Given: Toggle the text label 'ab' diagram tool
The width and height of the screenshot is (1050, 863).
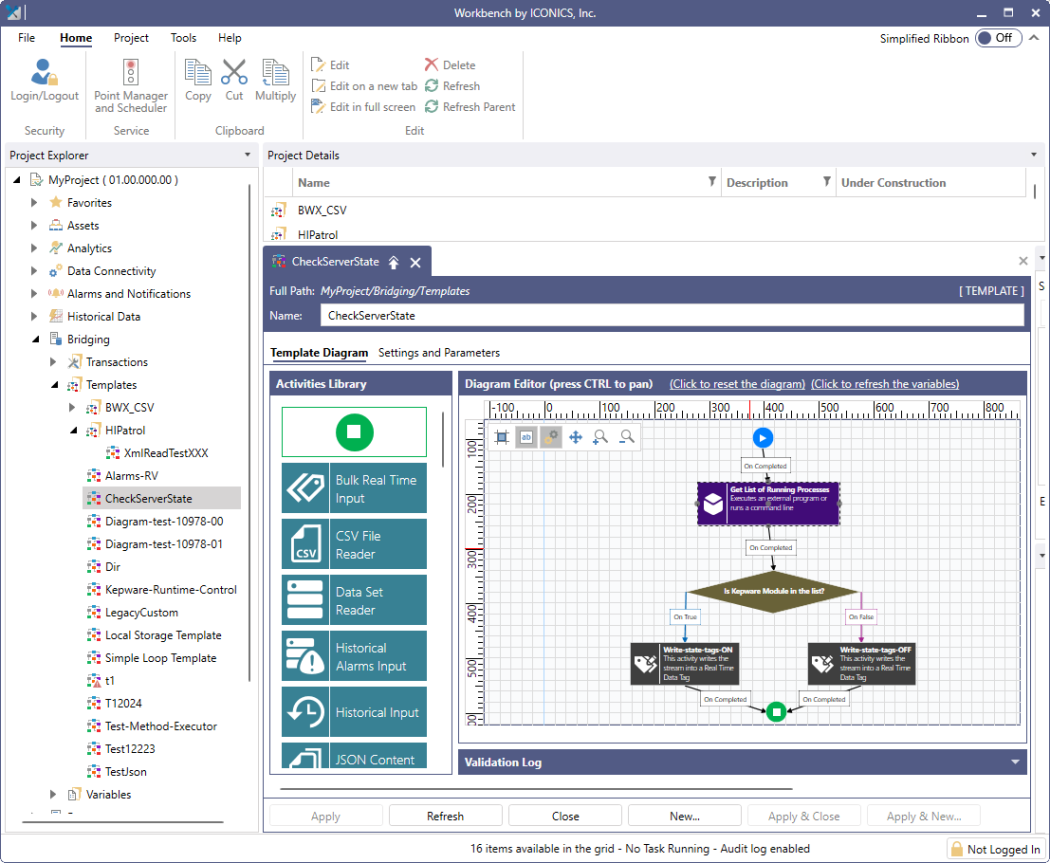Looking at the screenshot, I should (526, 437).
